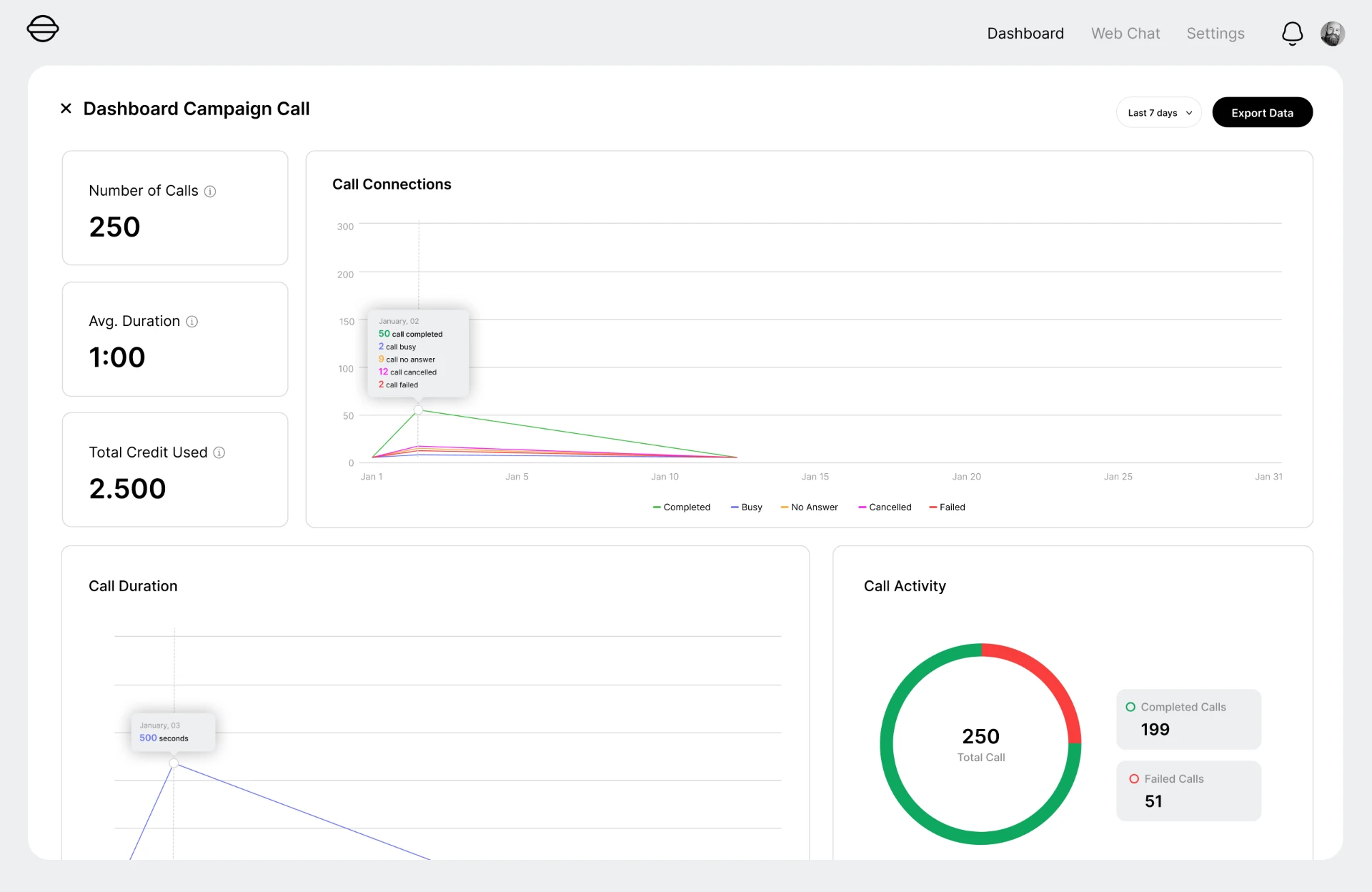Image resolution: width=1372 pixels, height=892 pixels.
Task: Click the Number of Calls value 250
Action: (114, 227)
